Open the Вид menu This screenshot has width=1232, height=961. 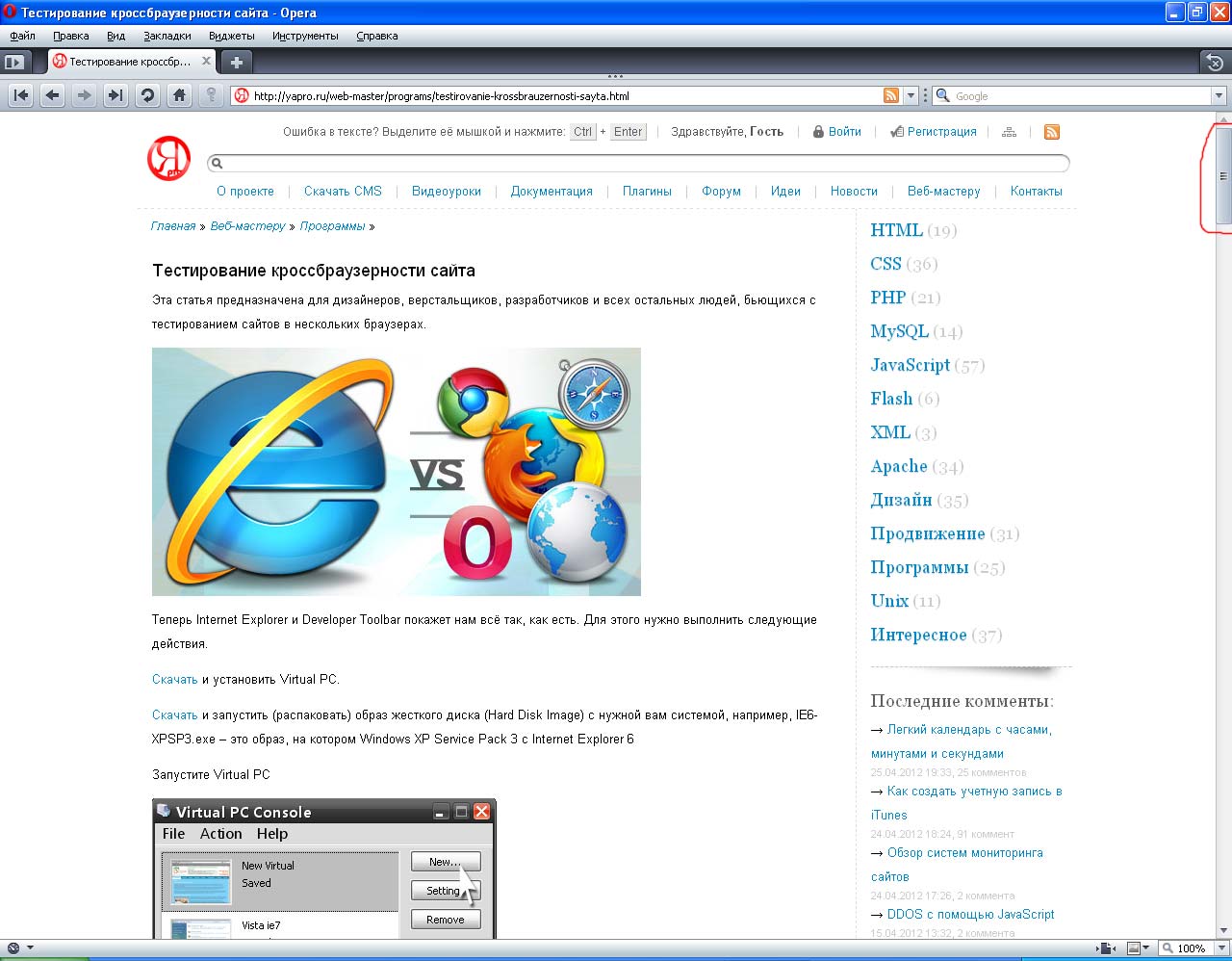(116, 36)
